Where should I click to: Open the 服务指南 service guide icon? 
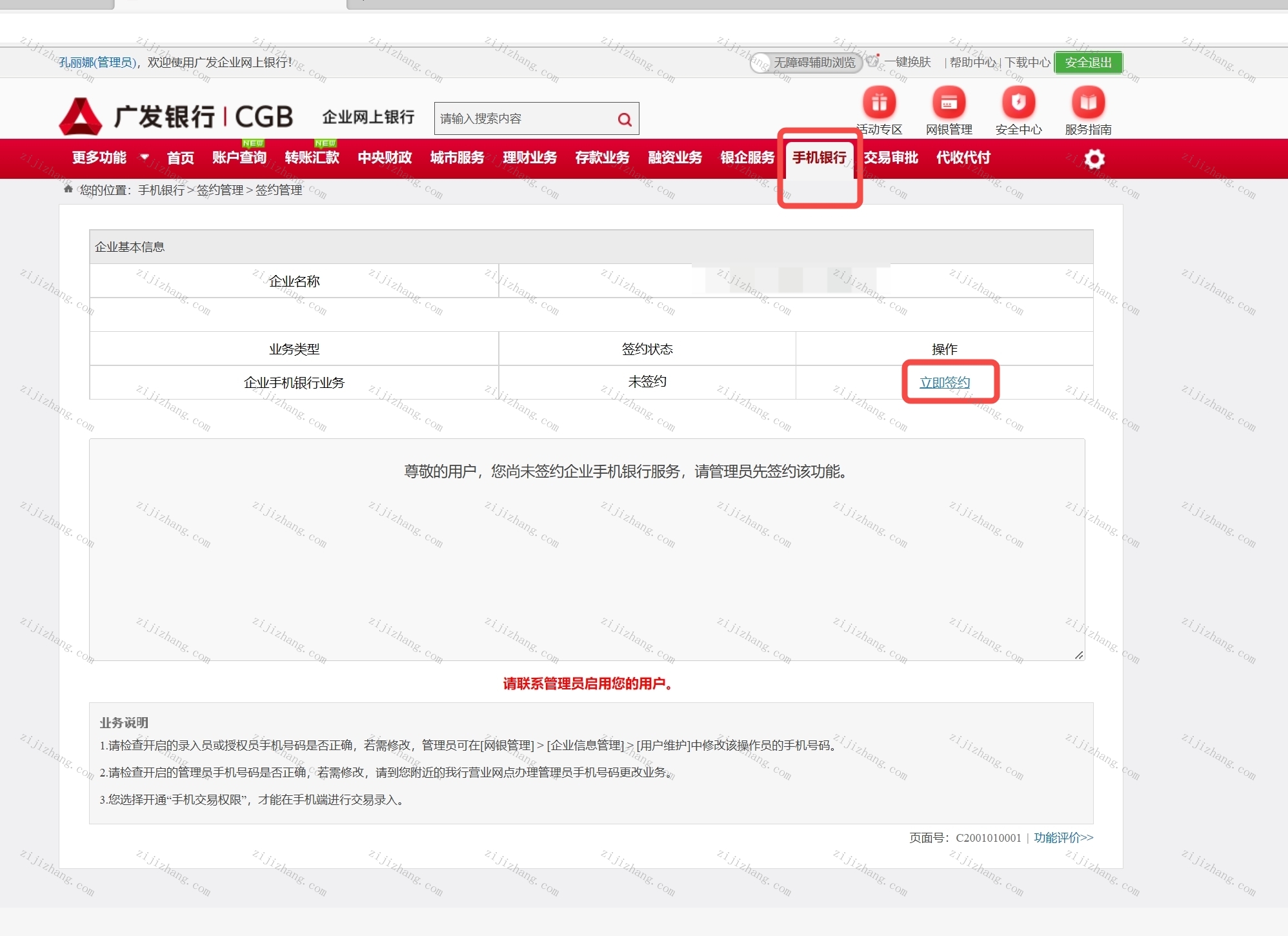pos(1088,103)
